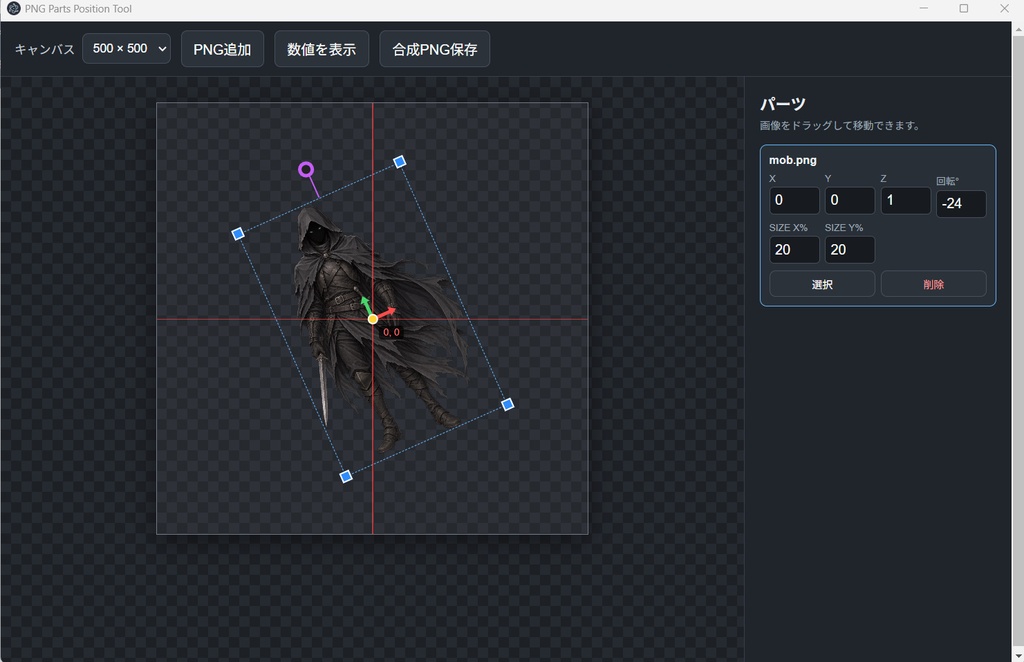Click the PNG Parts Position Tool app icon
Viewport: 1024px width, 662px height.
(x=13, y=8)
